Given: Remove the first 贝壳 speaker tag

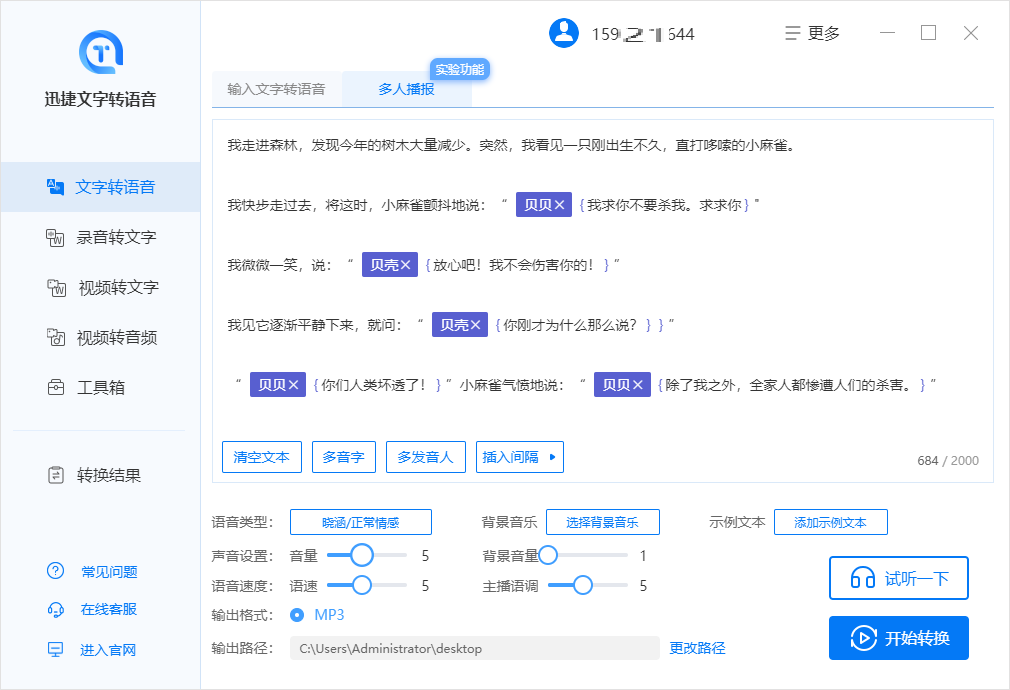Looking at the screenshot, I should 407,264.
